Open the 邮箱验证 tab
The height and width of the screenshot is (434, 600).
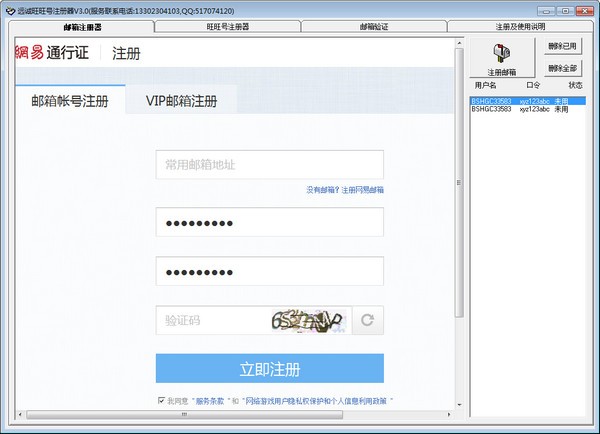pos(374,26)
